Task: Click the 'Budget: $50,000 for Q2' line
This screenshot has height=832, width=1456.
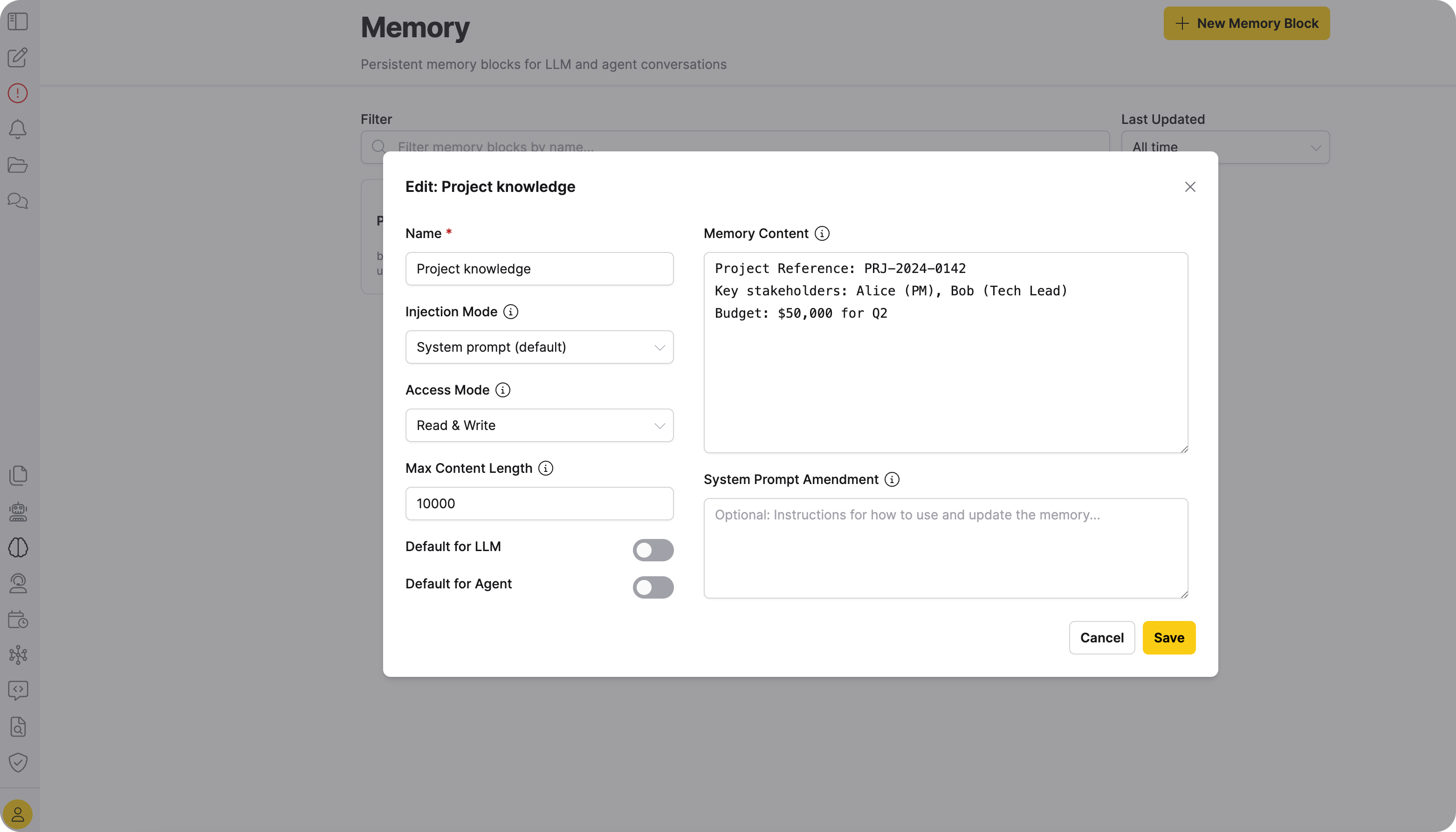Action: pyautogui.click(x=801, y=313)
